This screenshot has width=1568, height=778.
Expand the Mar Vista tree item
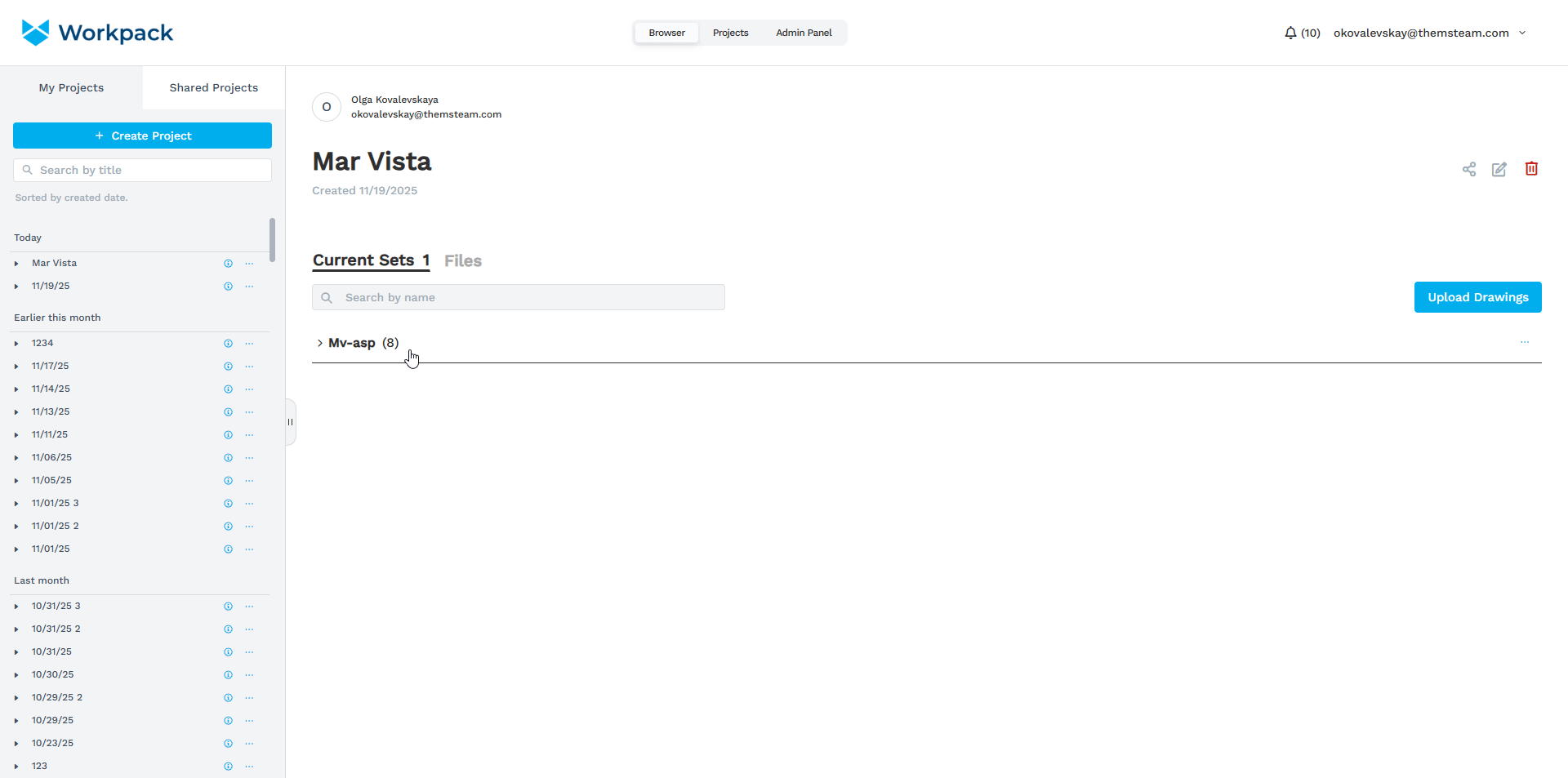[x=16, y=264]
